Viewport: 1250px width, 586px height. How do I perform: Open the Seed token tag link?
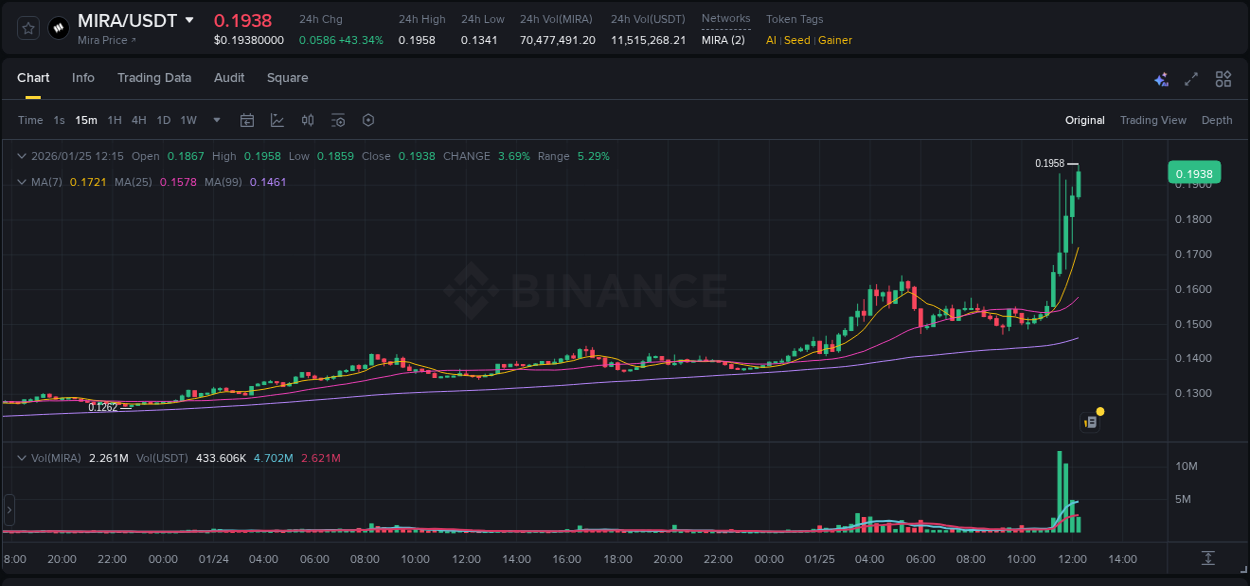(x=797, y=40)
